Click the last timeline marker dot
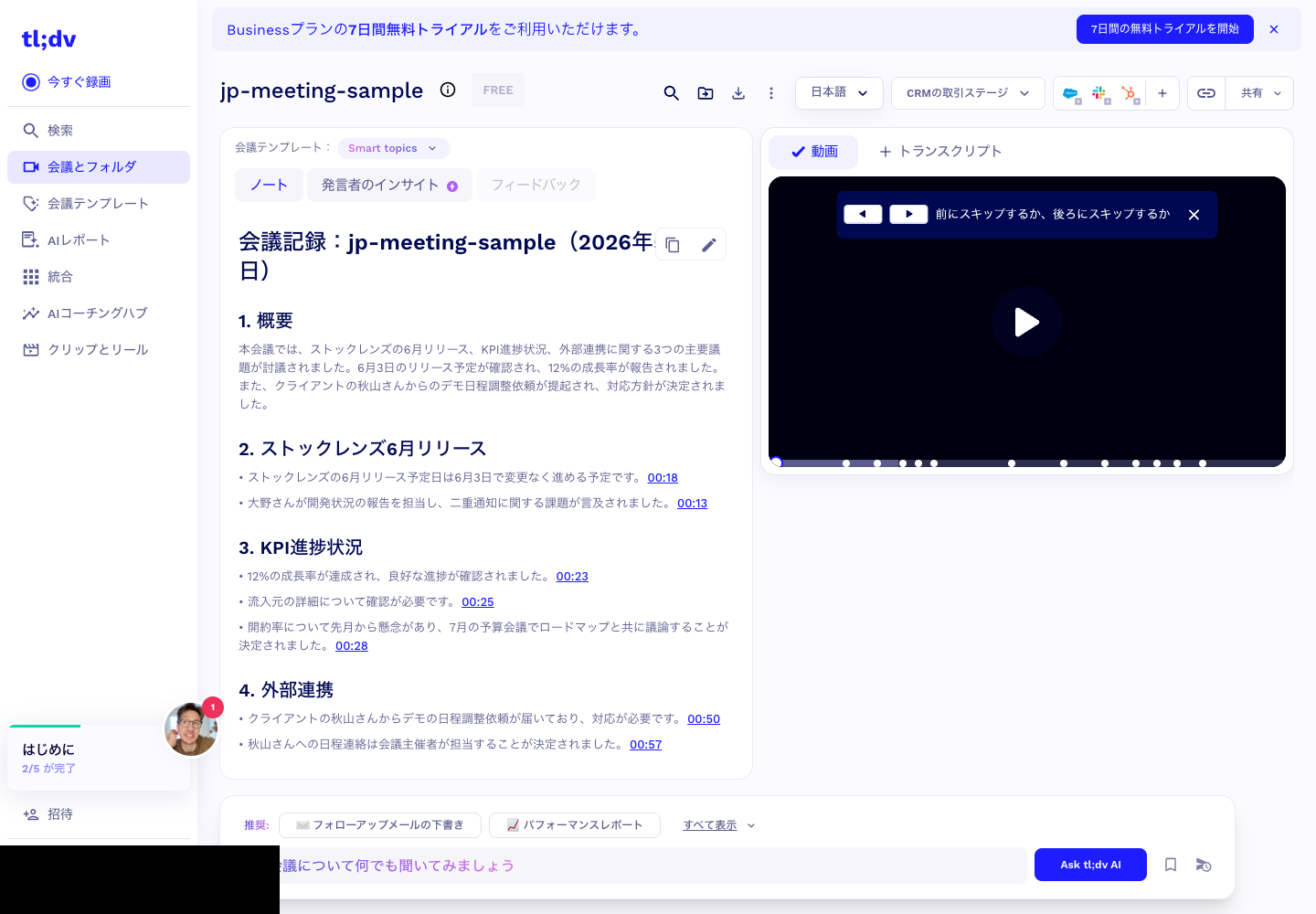Image resolution: width=1316 pixels, height=914 pixels. [x=1203, y=463]
